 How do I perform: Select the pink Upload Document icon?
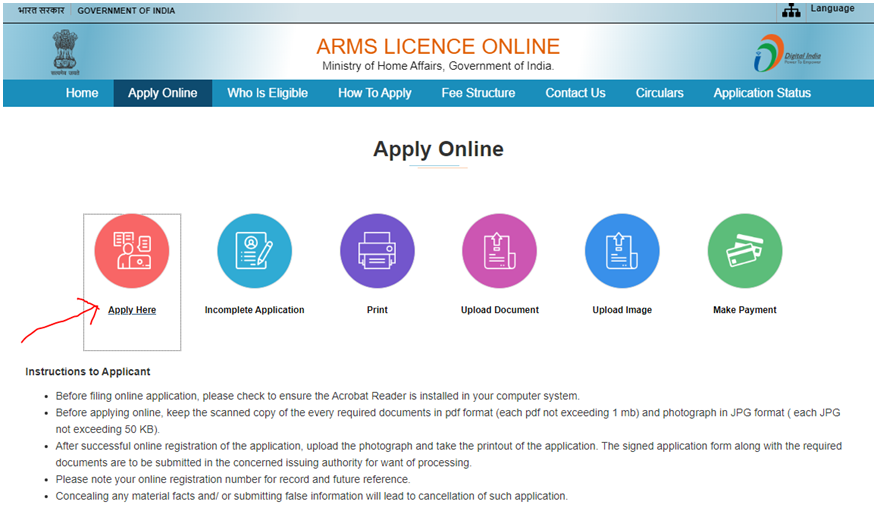(x=499, y=251)
